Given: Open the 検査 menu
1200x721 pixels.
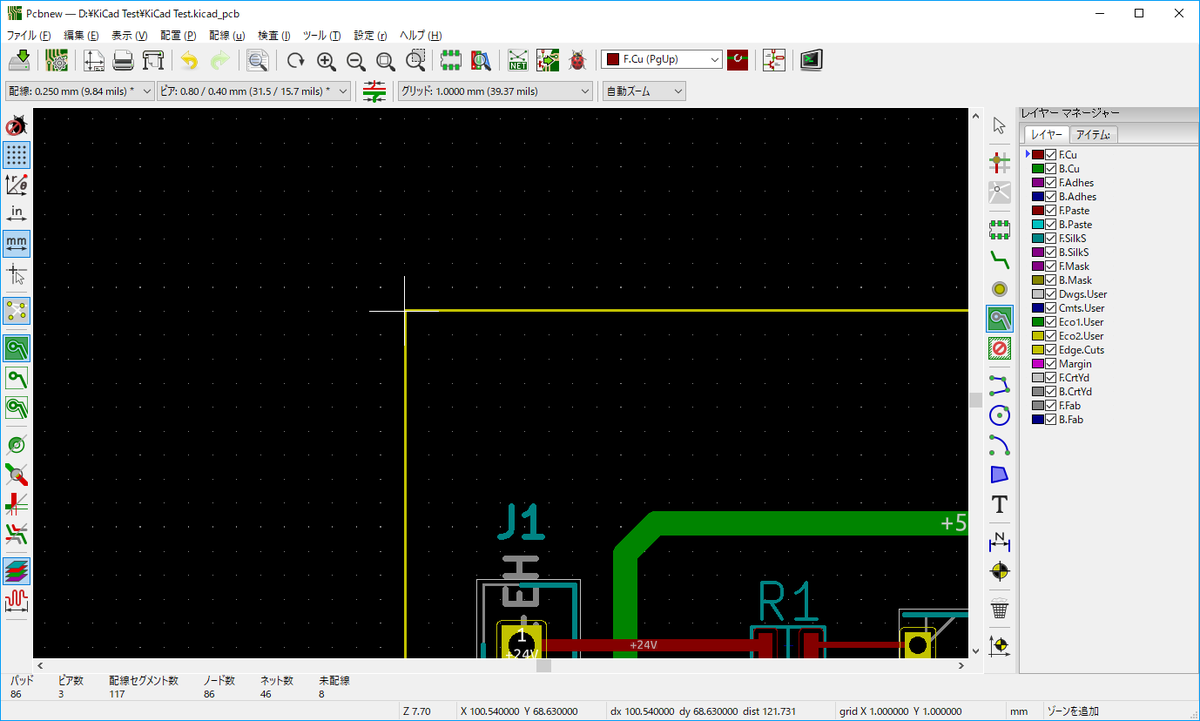Looking at the screenshot, I should pyautogui.click(x=274, y=35).
